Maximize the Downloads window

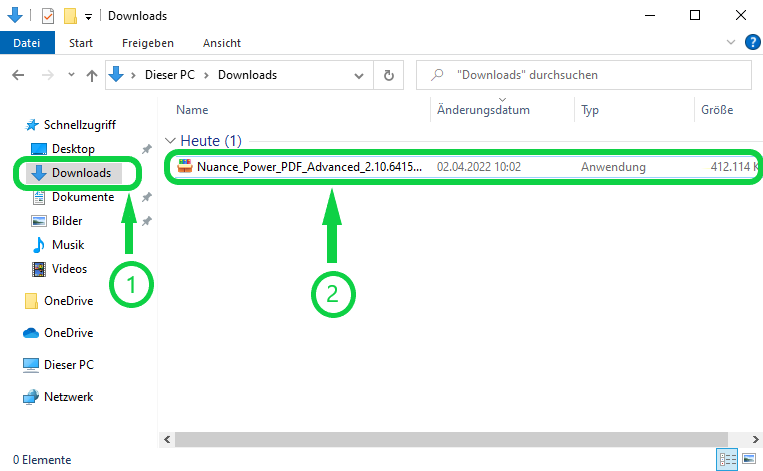(x=695, y=16)
